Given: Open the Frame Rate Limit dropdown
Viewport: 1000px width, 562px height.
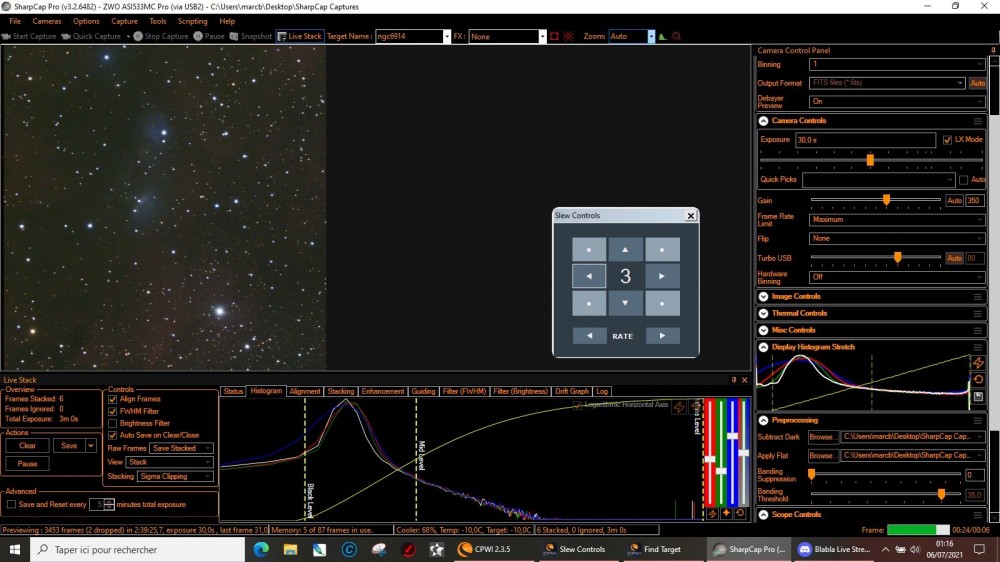Looking at the screenshot, I should pyautogui.click(x=897, y=219).
